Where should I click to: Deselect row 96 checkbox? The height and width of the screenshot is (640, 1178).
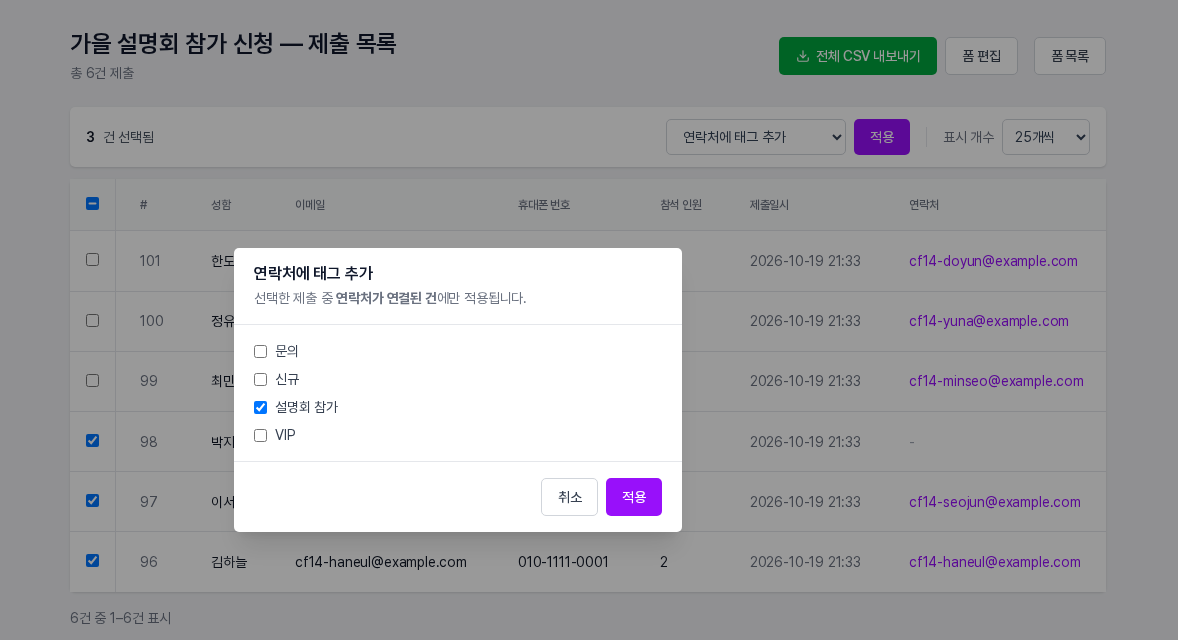coord(92,561)
